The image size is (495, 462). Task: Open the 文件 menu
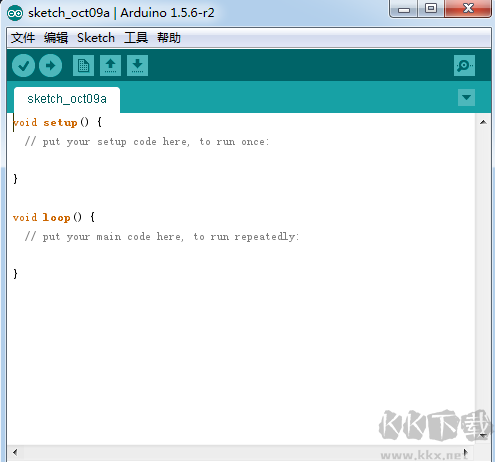pyautogui.click(x=23, y=38)
